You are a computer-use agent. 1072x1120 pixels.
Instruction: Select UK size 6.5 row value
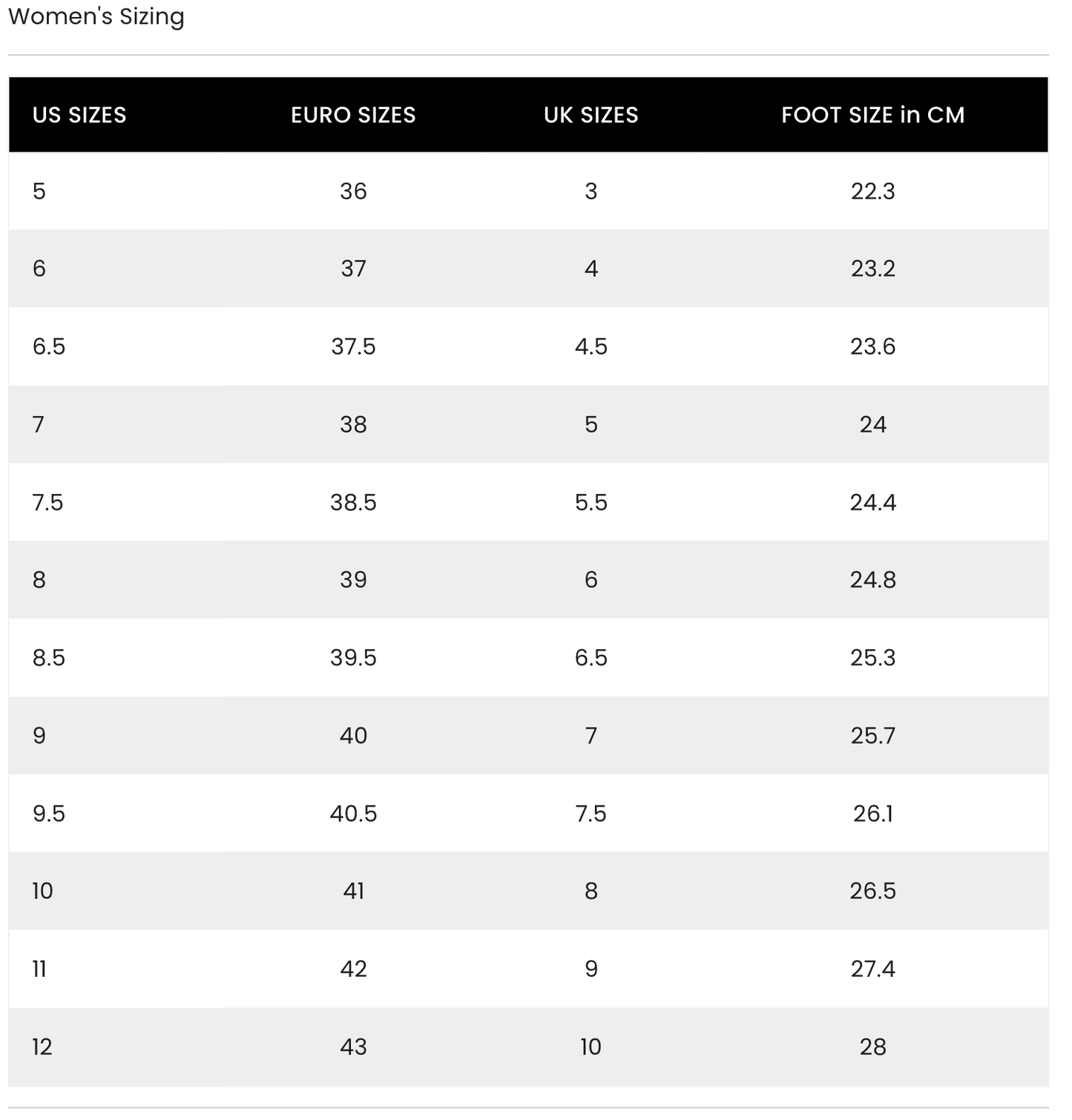click(x=591, y=657)
